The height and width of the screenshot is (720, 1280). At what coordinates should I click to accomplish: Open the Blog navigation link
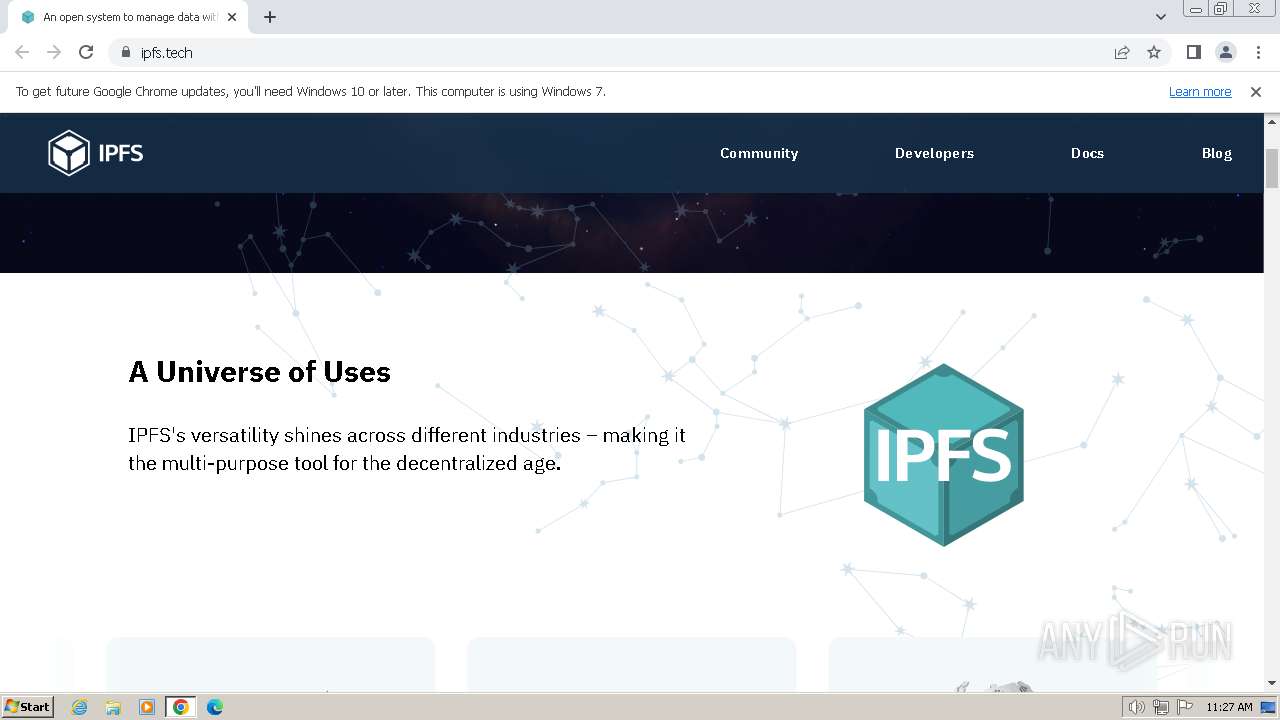click(x=1216, y=153)
